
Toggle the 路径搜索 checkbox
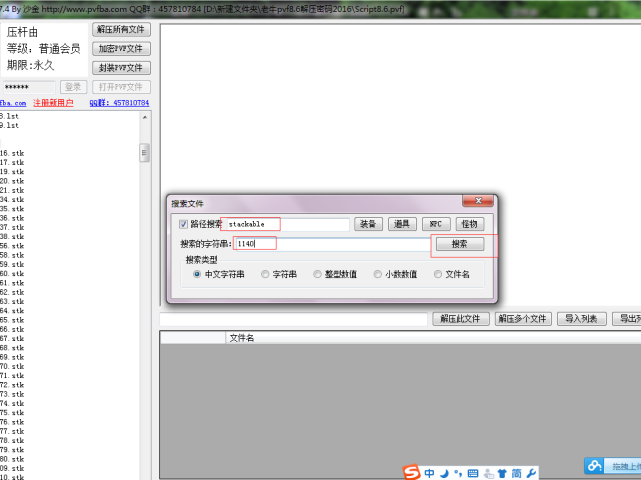pos(183,224)
